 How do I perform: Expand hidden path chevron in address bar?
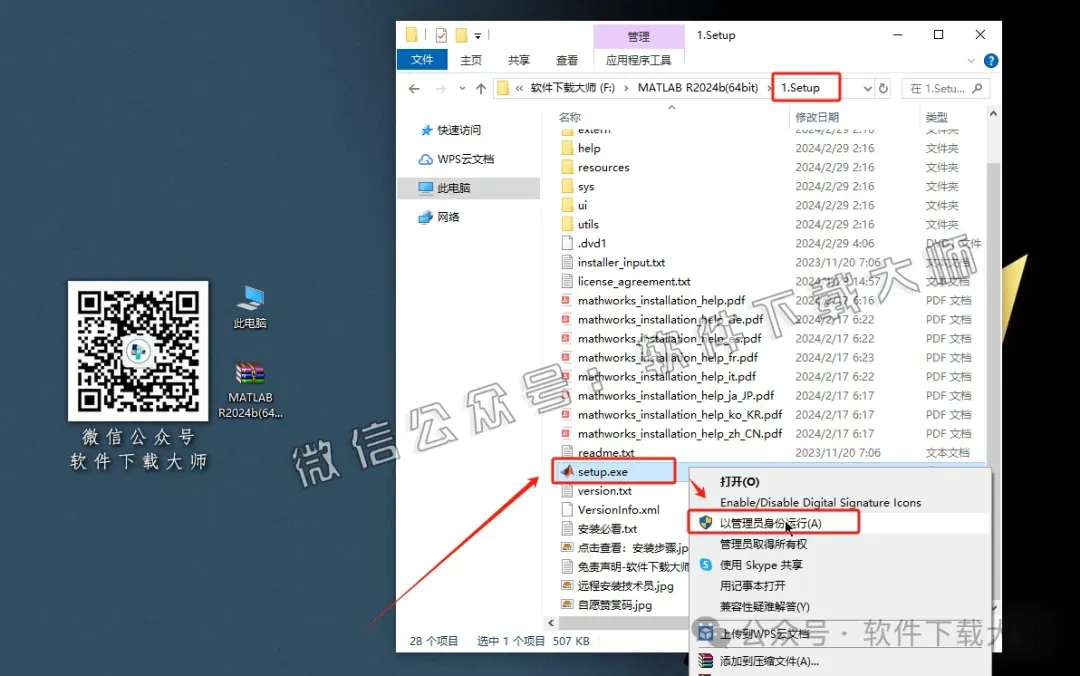[x=519, y=88]
